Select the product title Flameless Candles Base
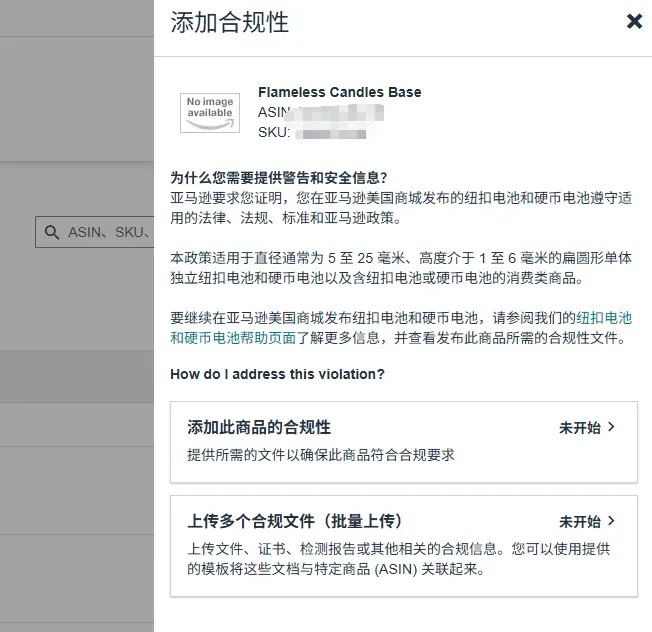This screenshot has height=632, width=652. (340, 92)
